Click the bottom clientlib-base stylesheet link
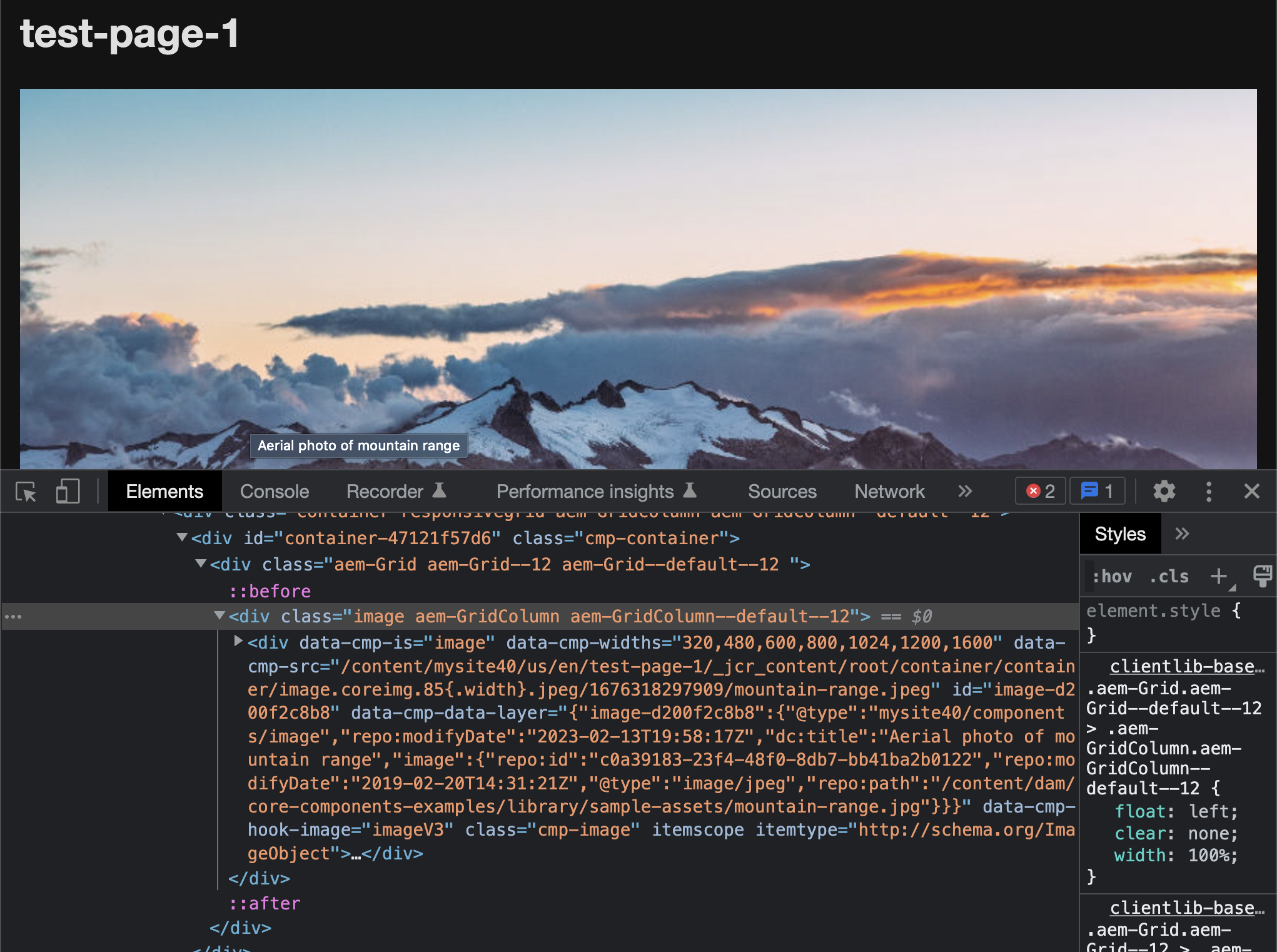 point(1184,908)
